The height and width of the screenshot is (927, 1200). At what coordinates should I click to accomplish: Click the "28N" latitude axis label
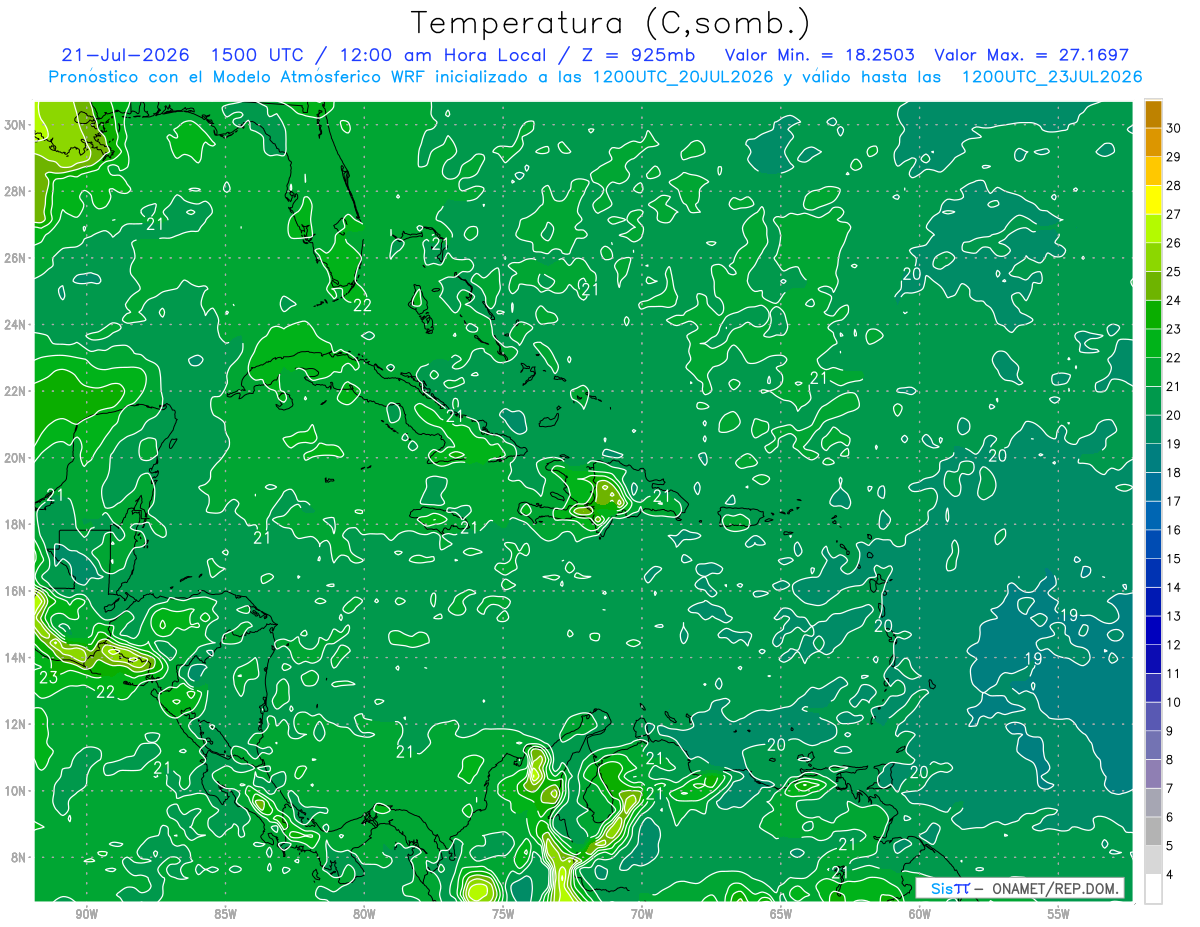(16, 191)
